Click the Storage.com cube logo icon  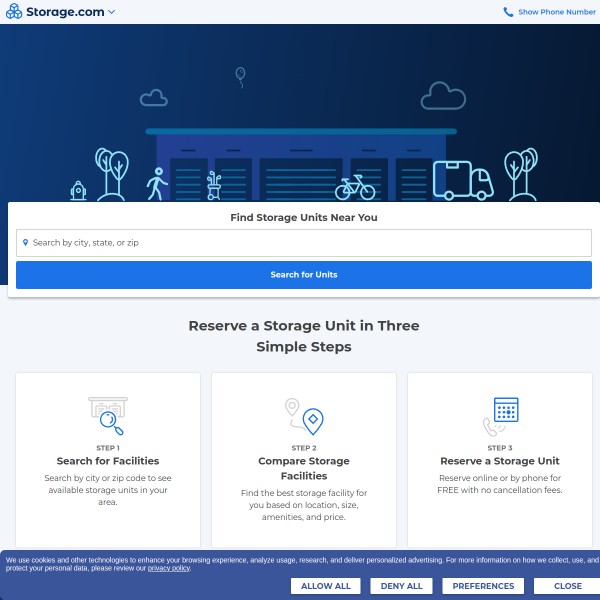pyautogui.click(x=14, y=11)
